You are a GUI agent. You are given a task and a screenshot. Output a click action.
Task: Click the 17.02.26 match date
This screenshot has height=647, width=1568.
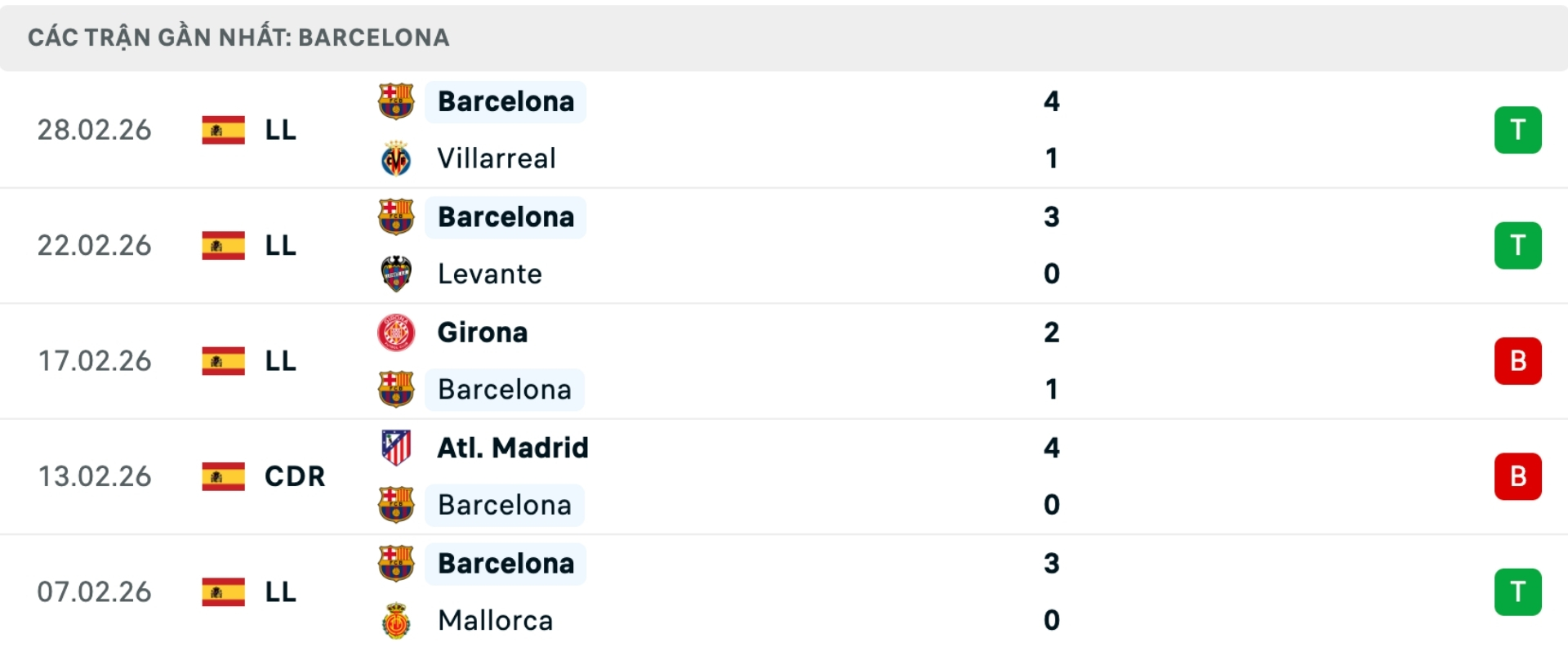point(95,360)
